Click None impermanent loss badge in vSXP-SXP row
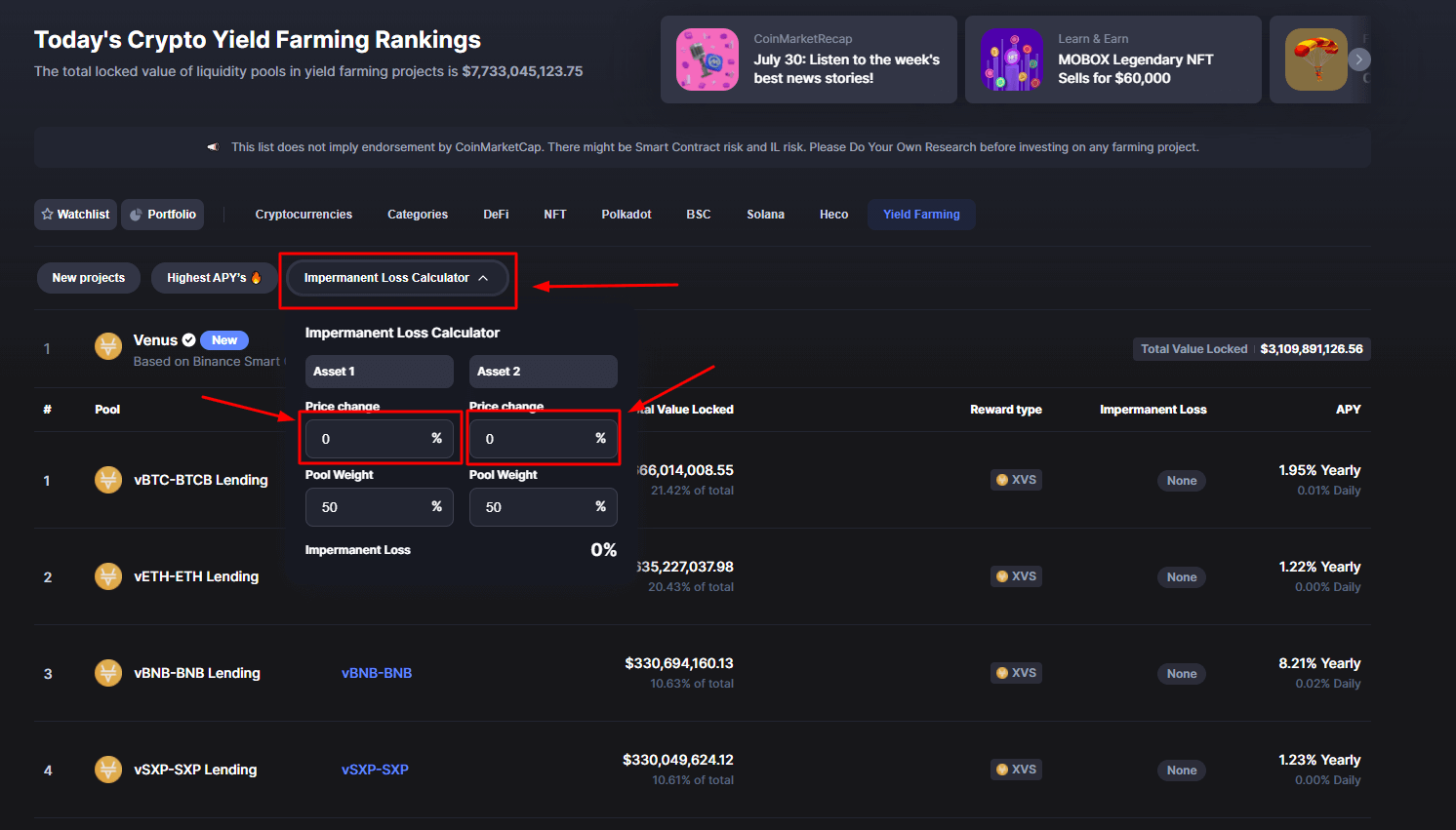 (x=1182, y=771)
